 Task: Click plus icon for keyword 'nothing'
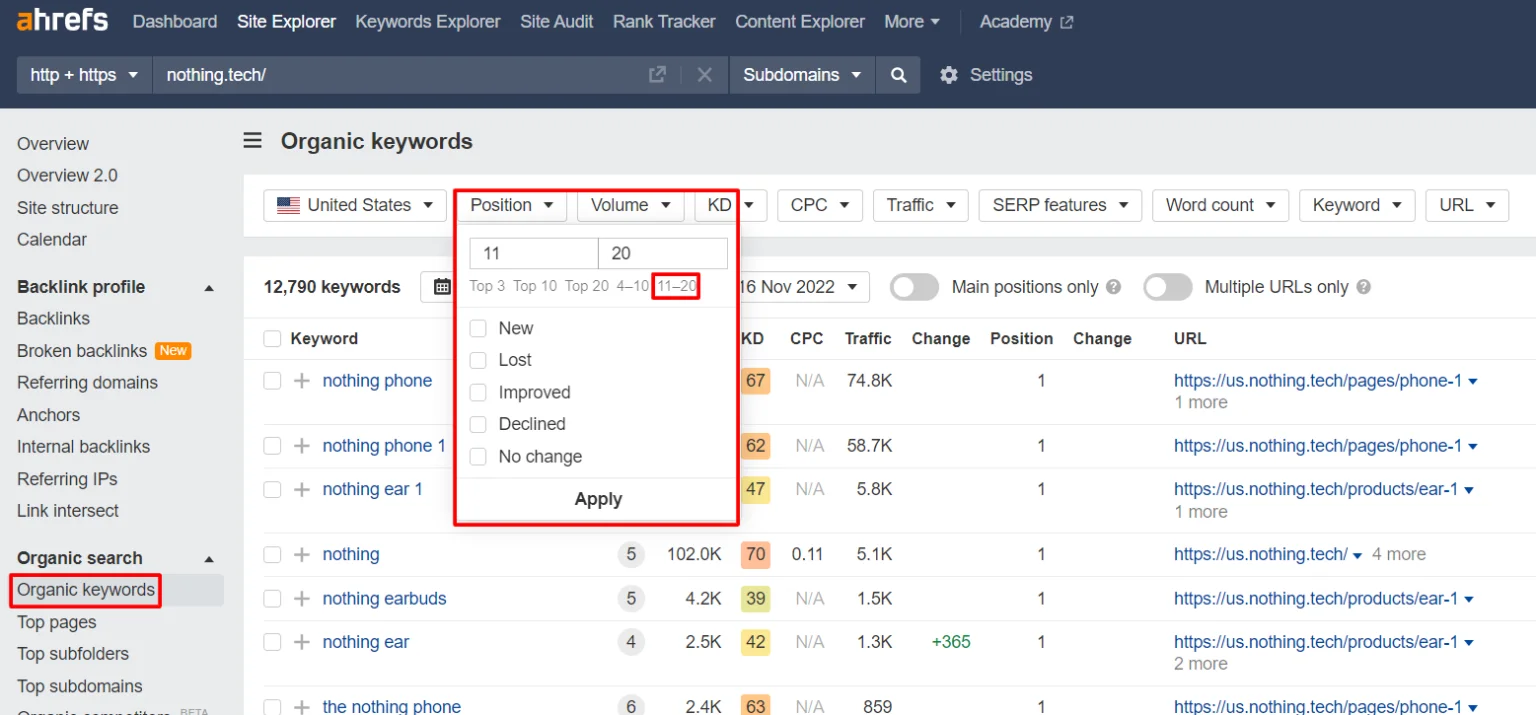[302, 554]
